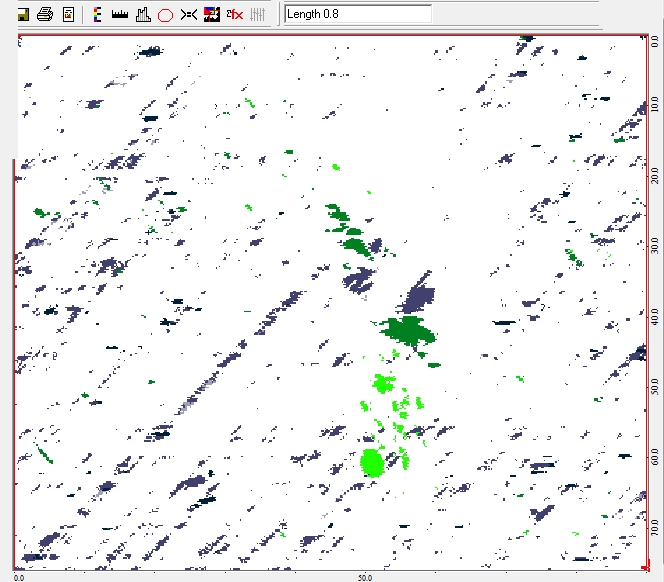Click the 50.0 mark on bottom ruler
The height and width of the screenshot is (582, 664).
coord(365,577)
